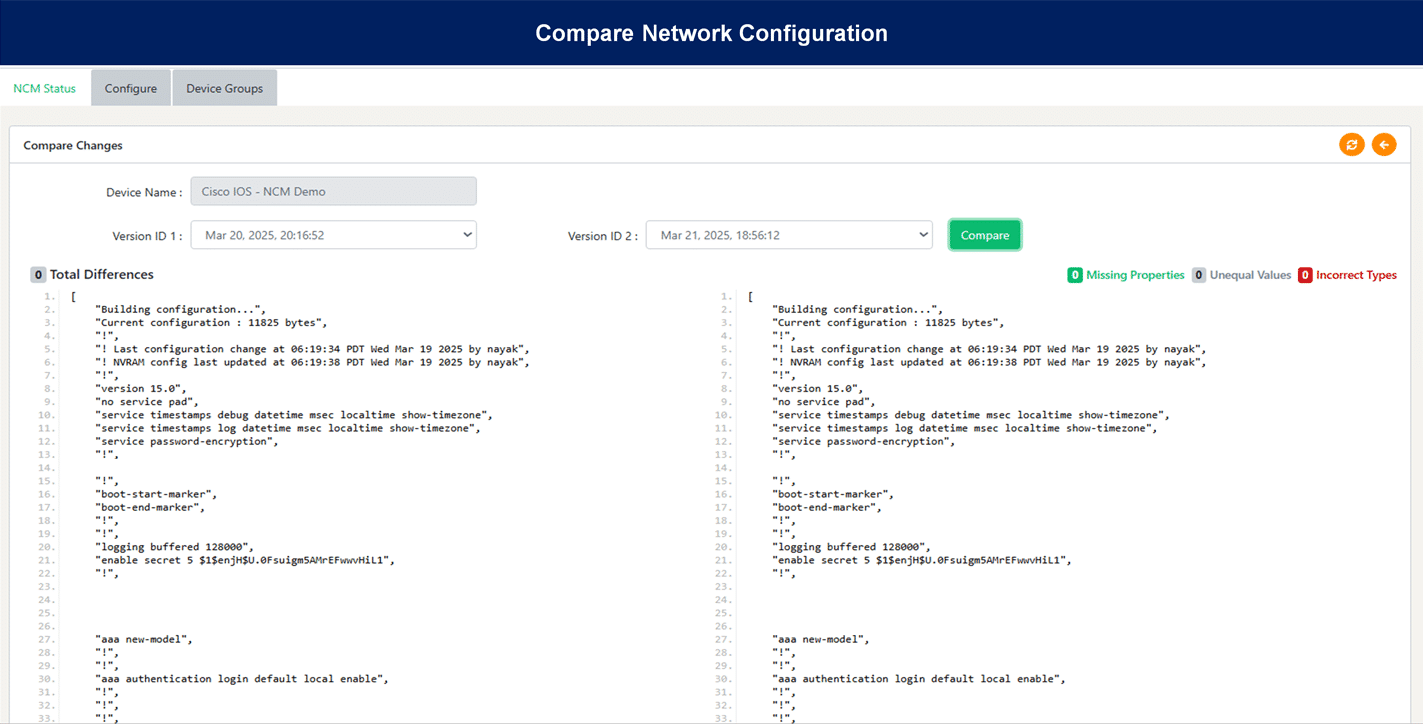Click the gray Unequal Values count badge

(x=1199, y=275)
